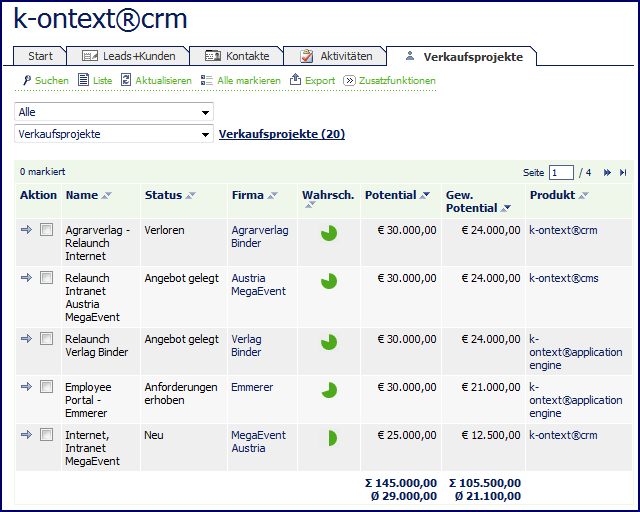Click the Aktualisieren toolbar link
Screen dimensions: 640x512
click(x=163, y=80)
